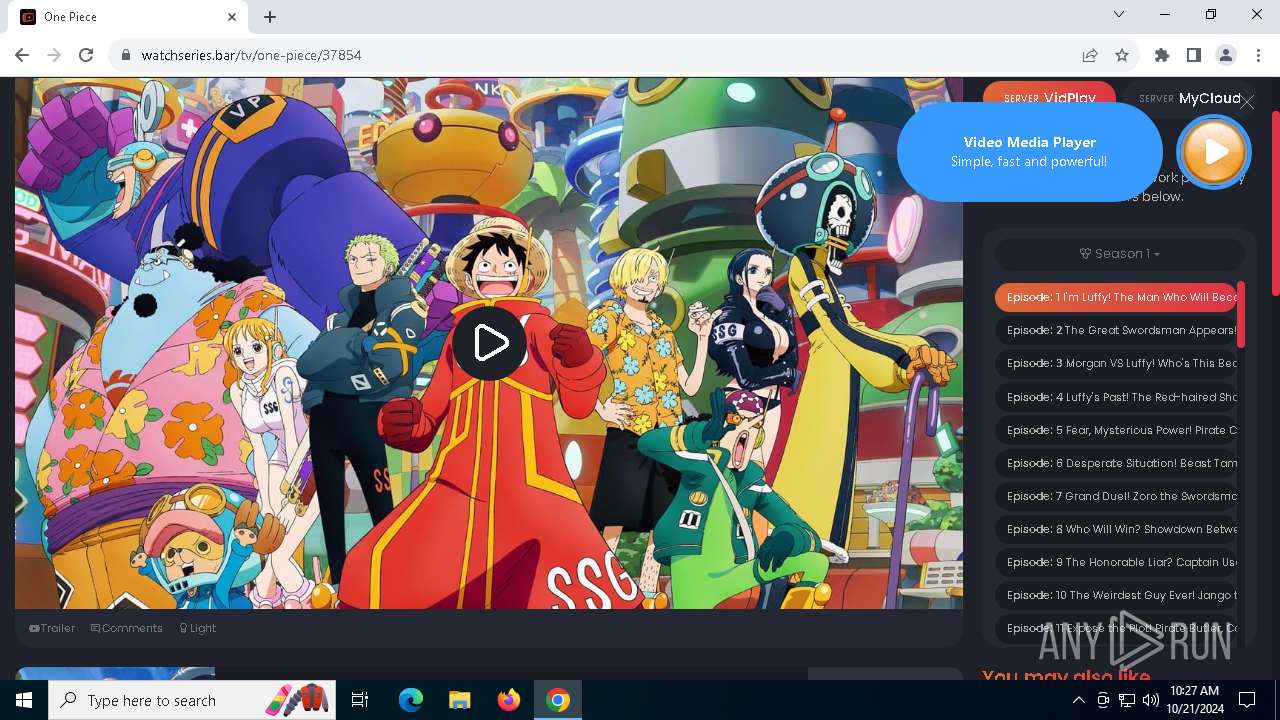Open Task View on taskbar
The width and height of the screenshot is (1280, 720).
pyautogui.click(x=360, y=700)
